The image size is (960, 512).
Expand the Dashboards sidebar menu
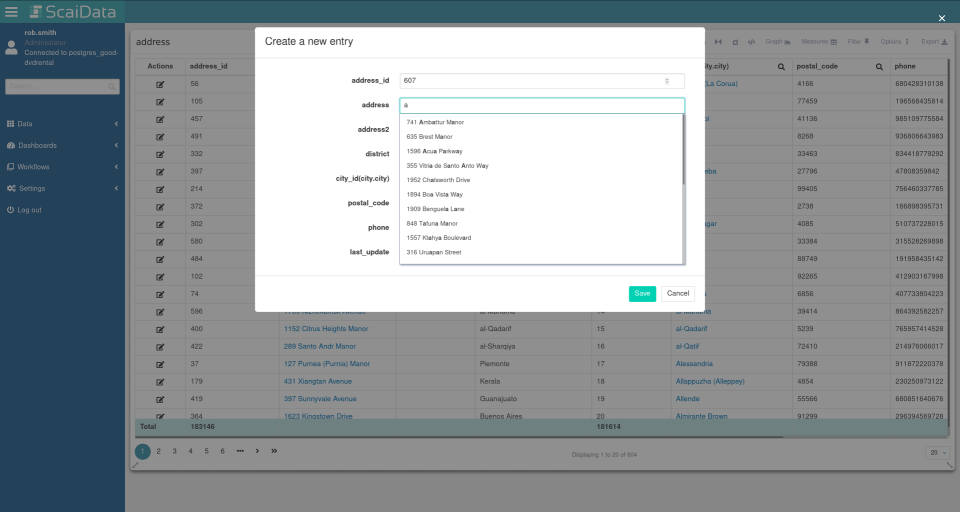coord(62,145)
